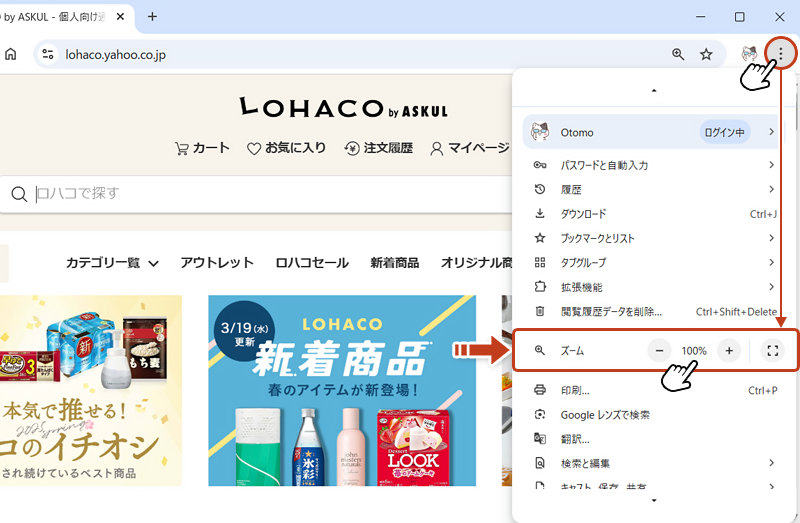
Task: Click the star icon beside ブックマークとリスト
Action: [540, 238]
